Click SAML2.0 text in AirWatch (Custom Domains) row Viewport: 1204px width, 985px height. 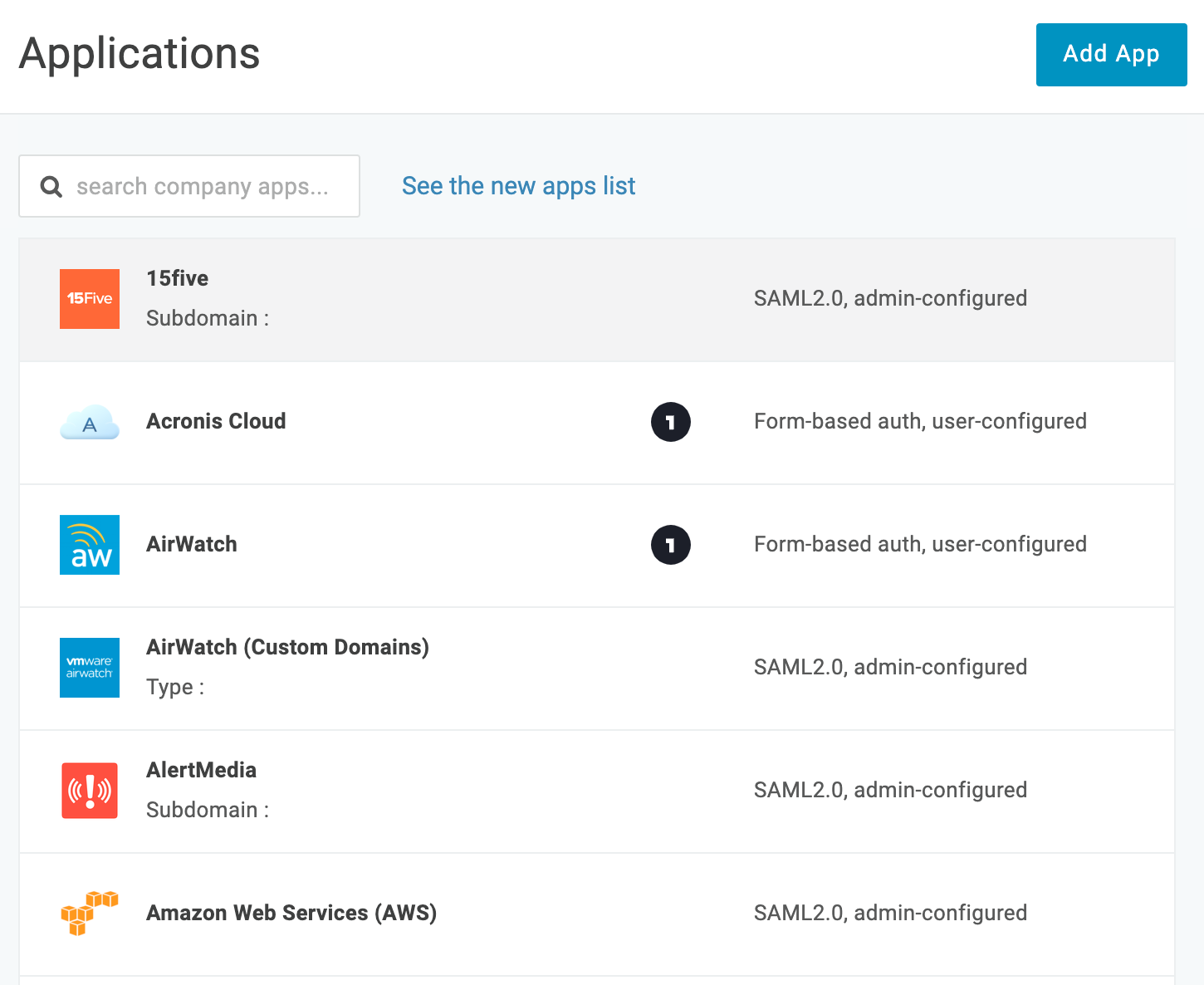click(x=890, y=667)
